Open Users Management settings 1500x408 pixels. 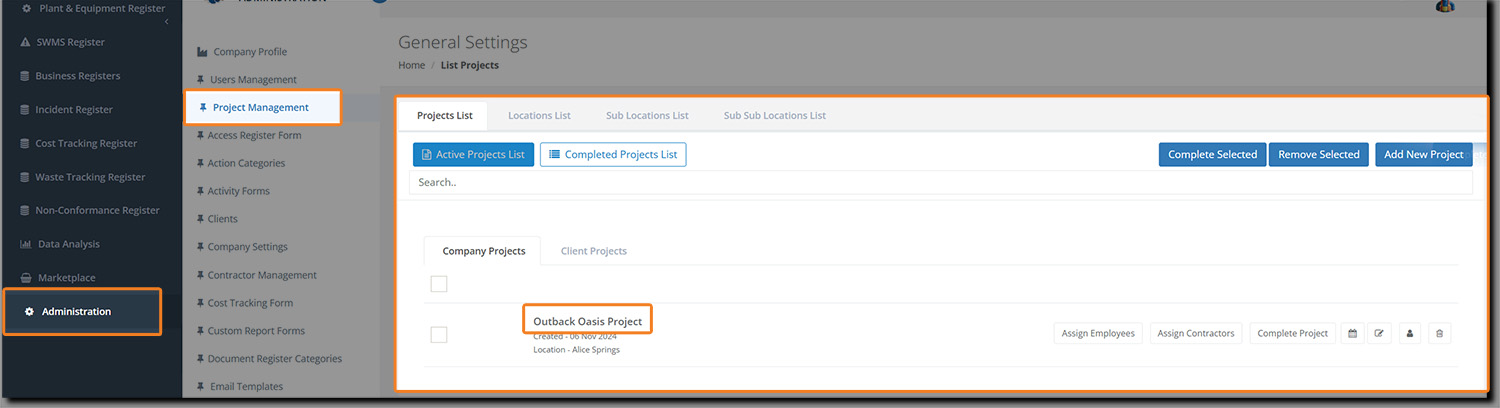click(247, 79)
